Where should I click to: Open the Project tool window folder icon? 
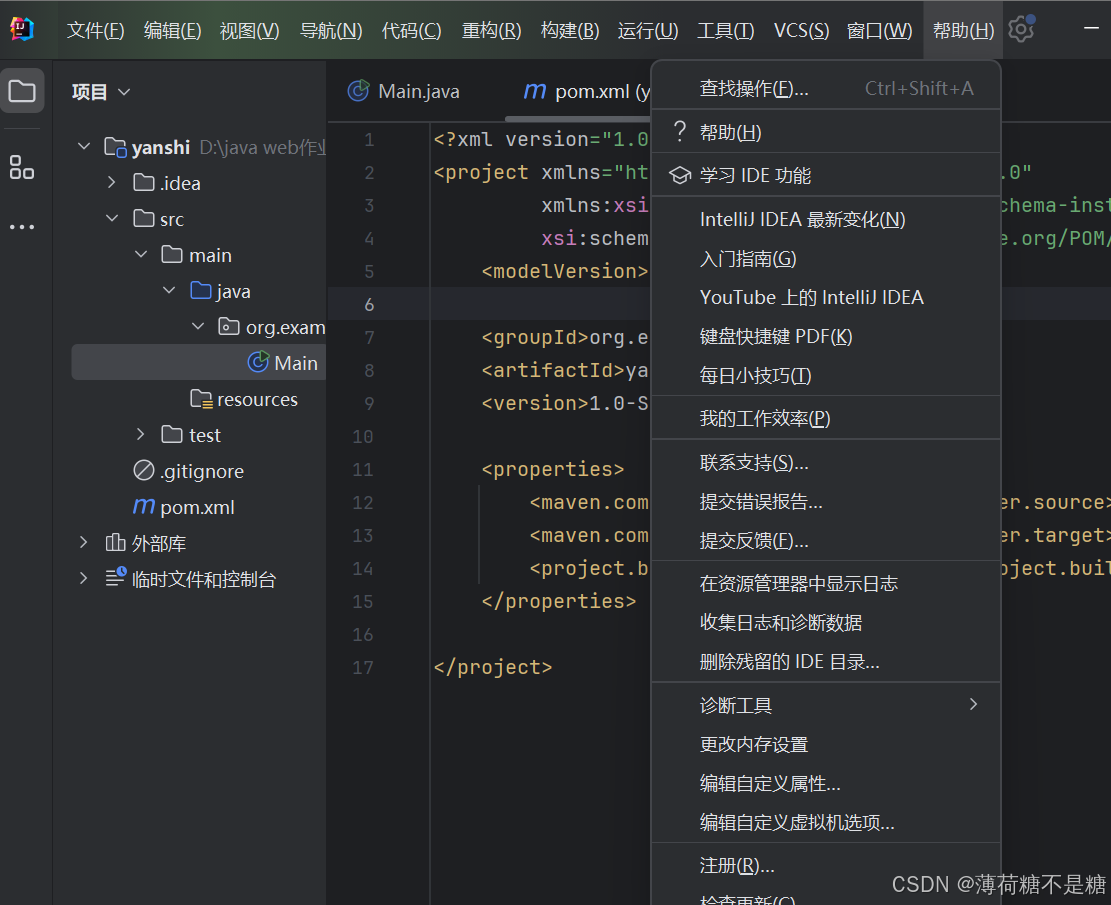[x=22, y=91]
